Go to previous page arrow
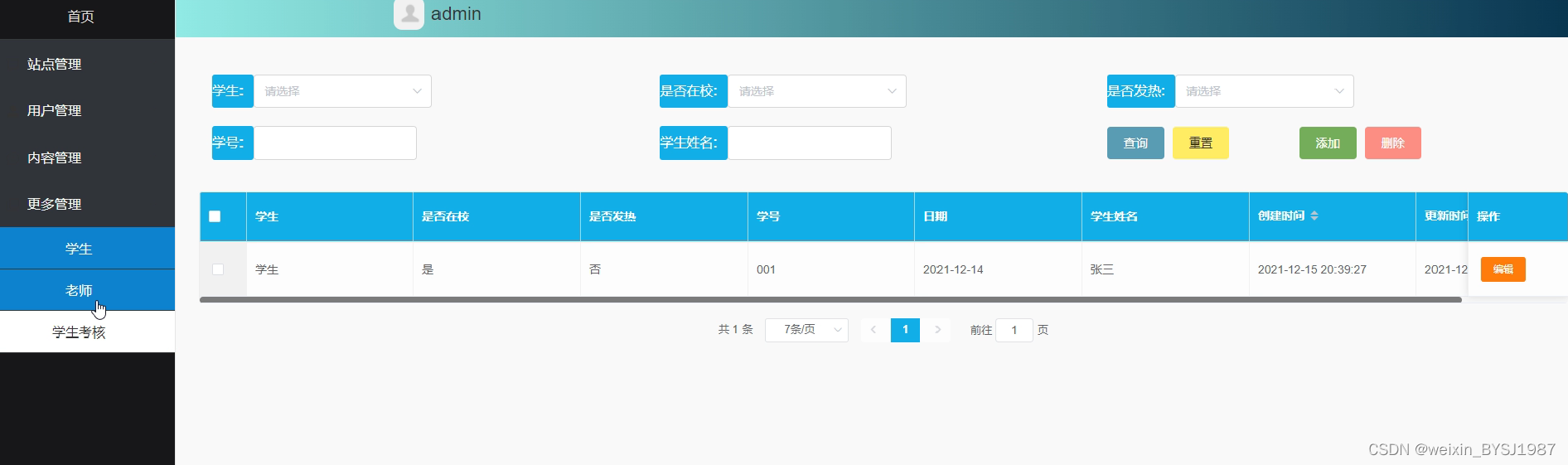This screenshot has height=465, width=1568. click(x=874, y=330)
